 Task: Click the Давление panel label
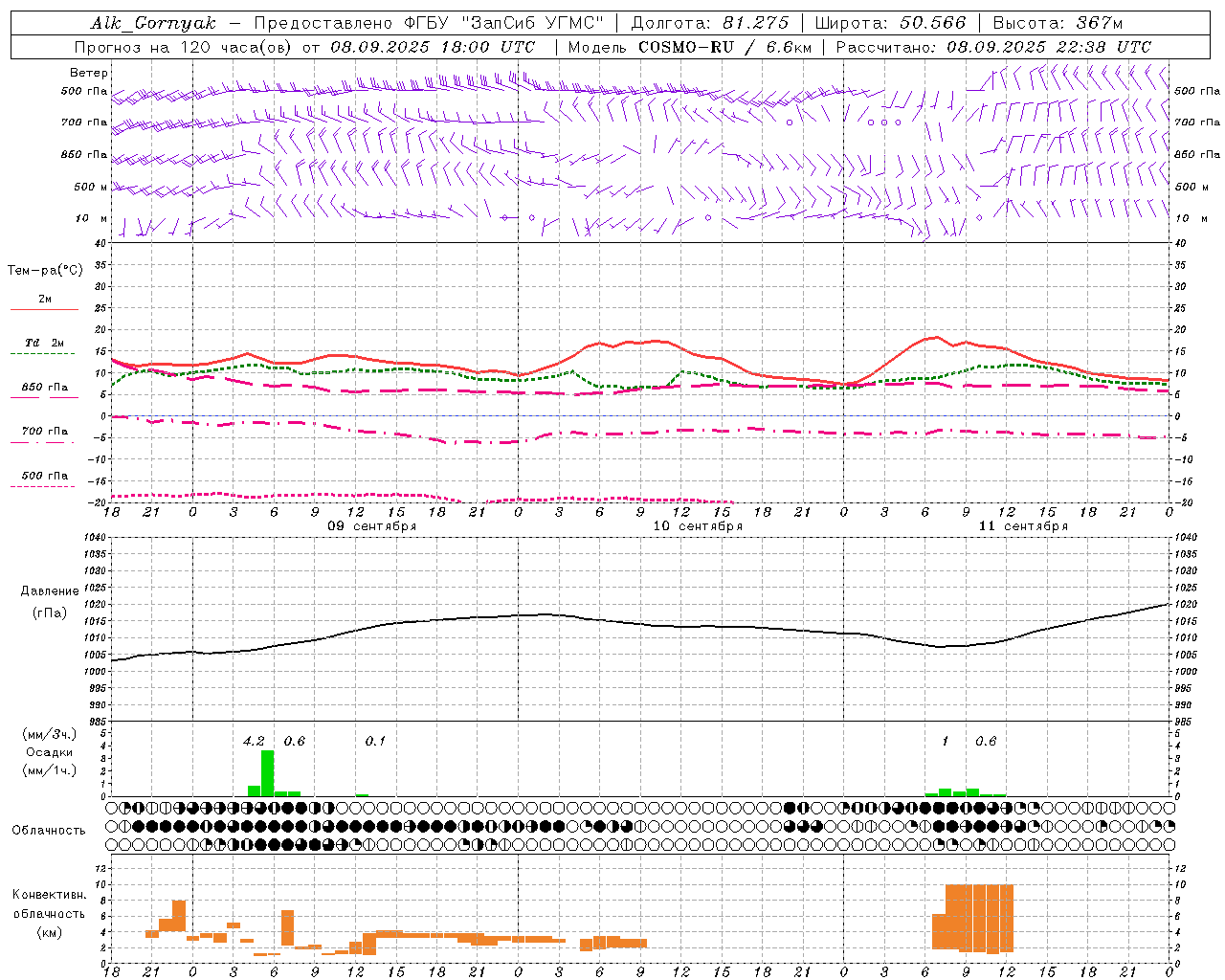[x=50, y=591]
